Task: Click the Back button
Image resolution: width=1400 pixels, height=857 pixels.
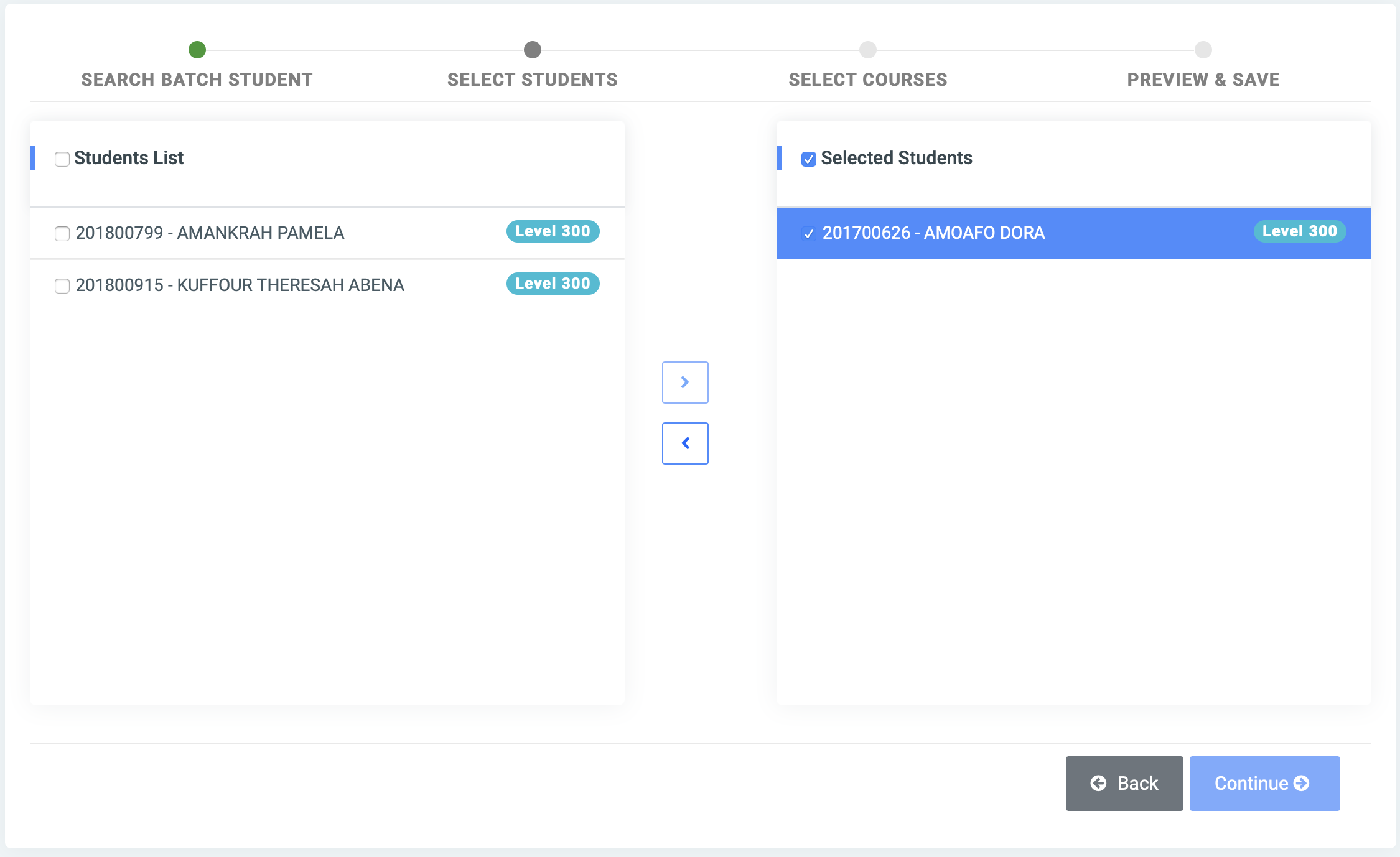Action: coord(1124,784)
